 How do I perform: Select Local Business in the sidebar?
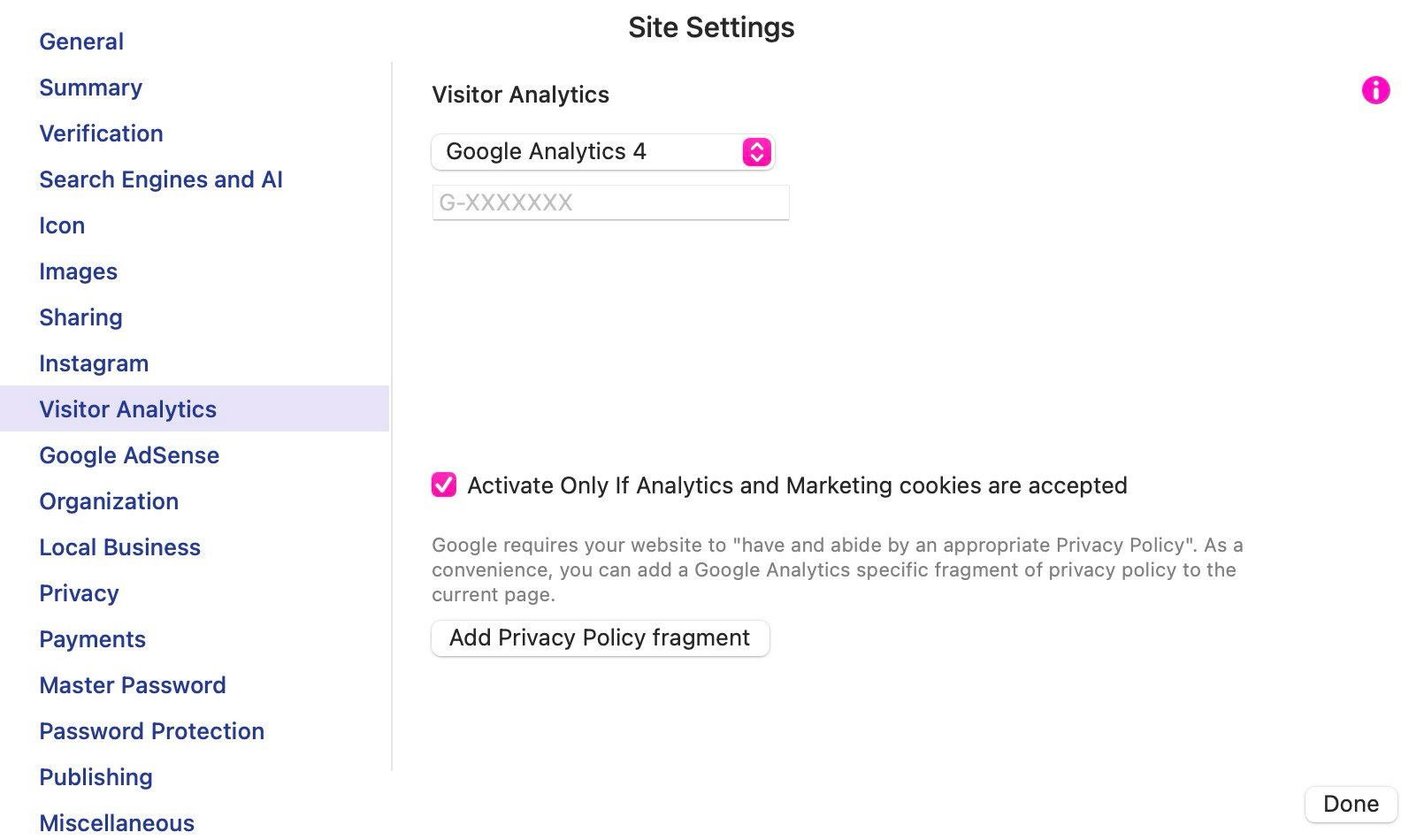click(x=119, y=547)
